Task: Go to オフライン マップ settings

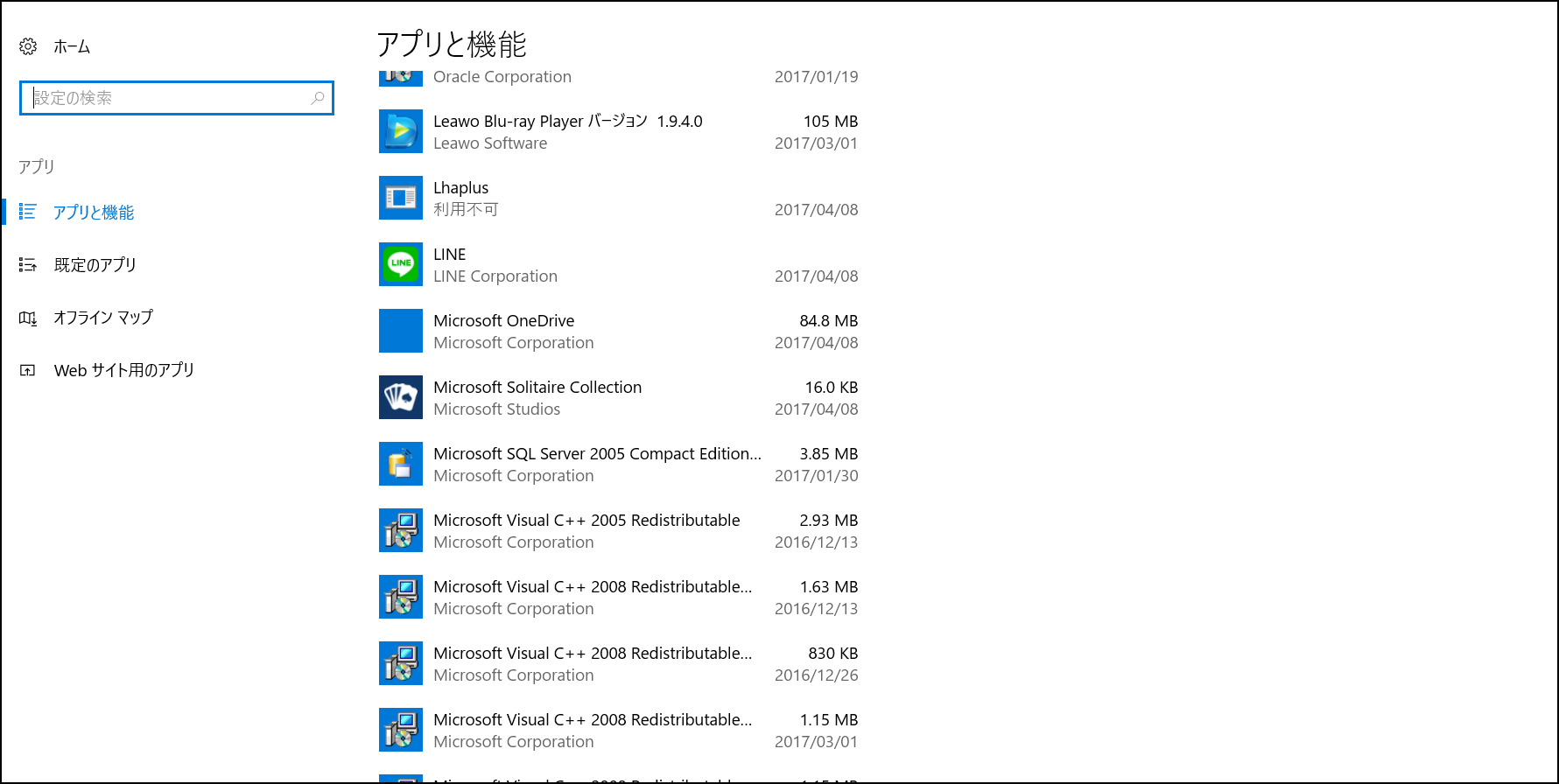Action: (103, 318)
